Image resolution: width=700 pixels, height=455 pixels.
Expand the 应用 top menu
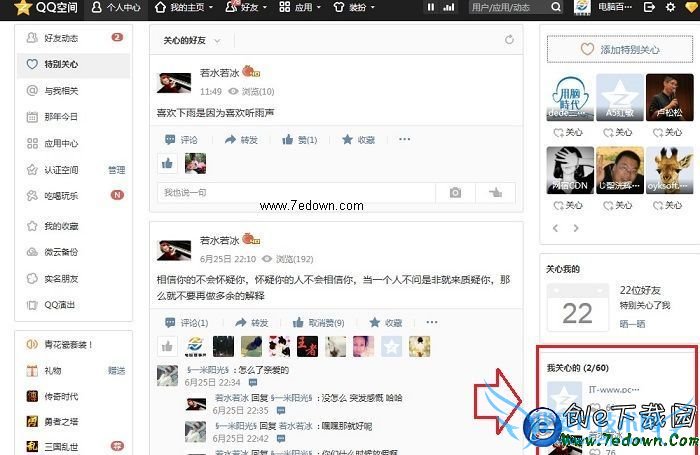coord(300,8)
